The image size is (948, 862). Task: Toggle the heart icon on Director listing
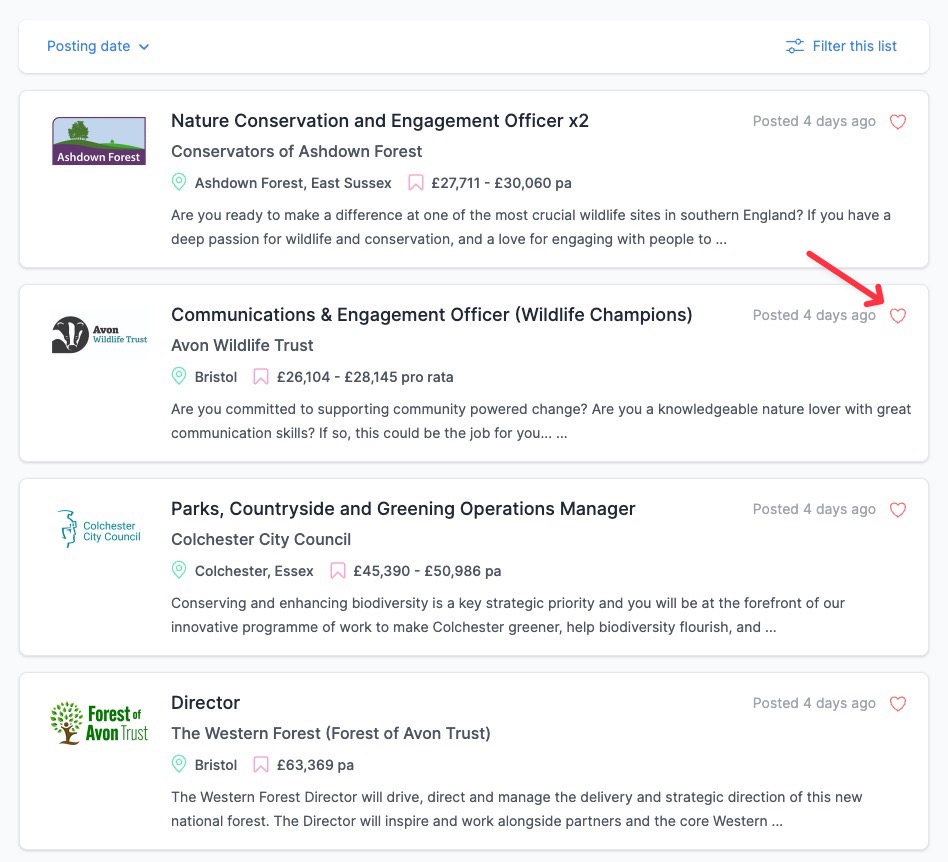(x=898, y=704)
